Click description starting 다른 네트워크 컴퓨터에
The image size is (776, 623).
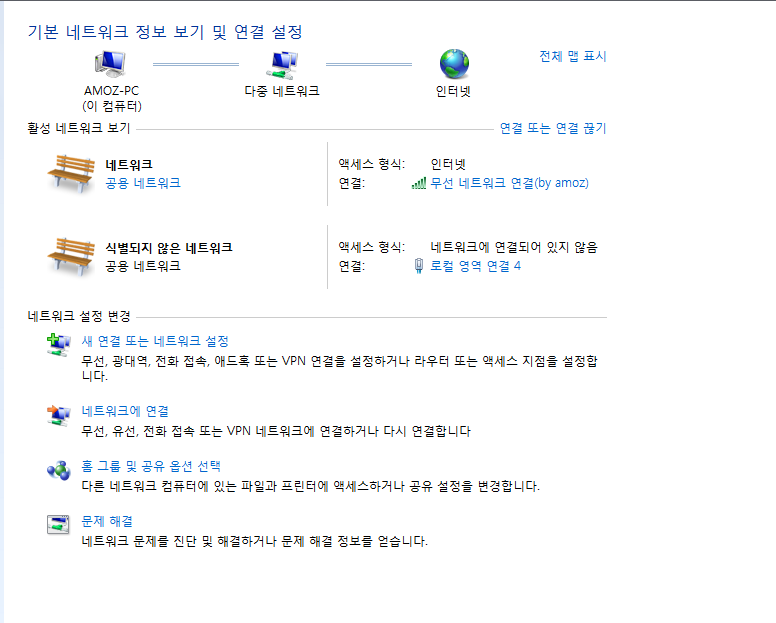click(310, 486)
